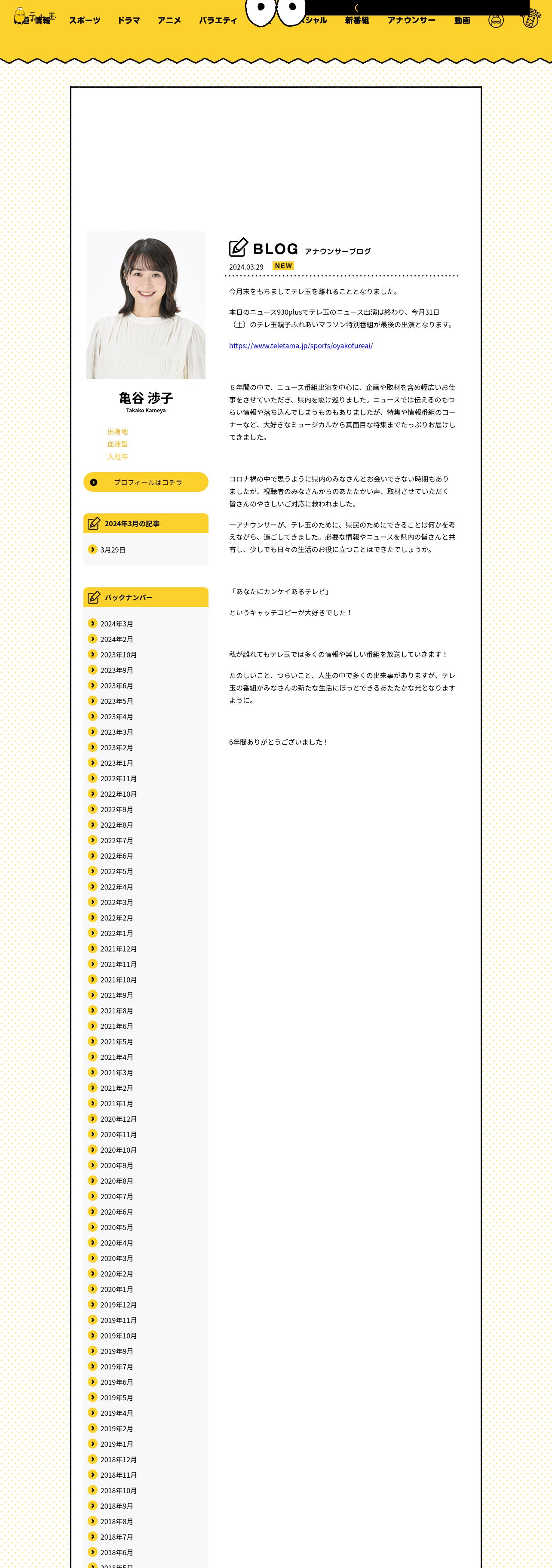Open the ドラマ menu item
The height and width of the screenshot is (1568, 552).
(x=129, y=20)
